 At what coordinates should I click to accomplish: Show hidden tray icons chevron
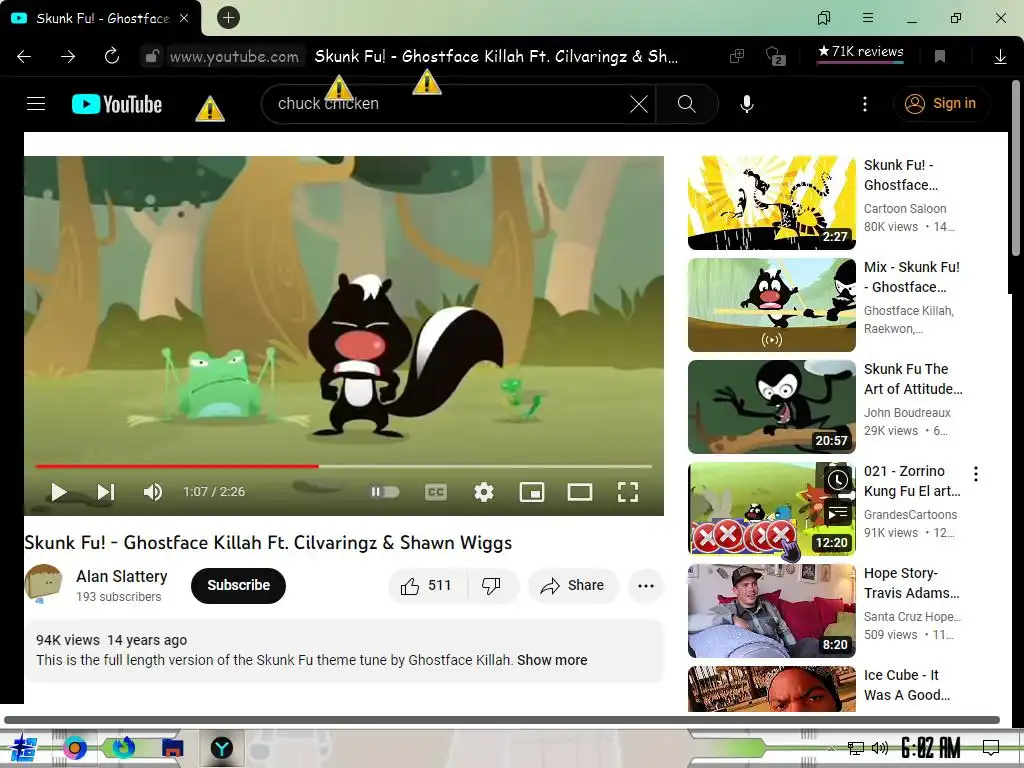click(x=831, y=748)
